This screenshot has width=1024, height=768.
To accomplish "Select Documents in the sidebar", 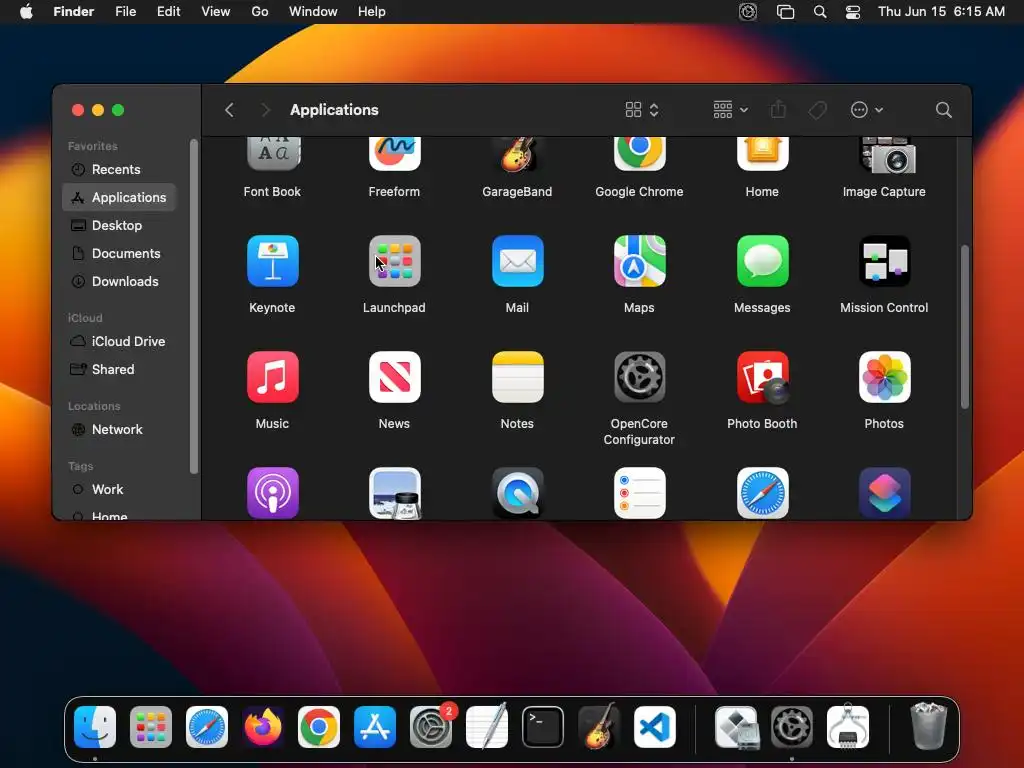I will tap(119, 253).
